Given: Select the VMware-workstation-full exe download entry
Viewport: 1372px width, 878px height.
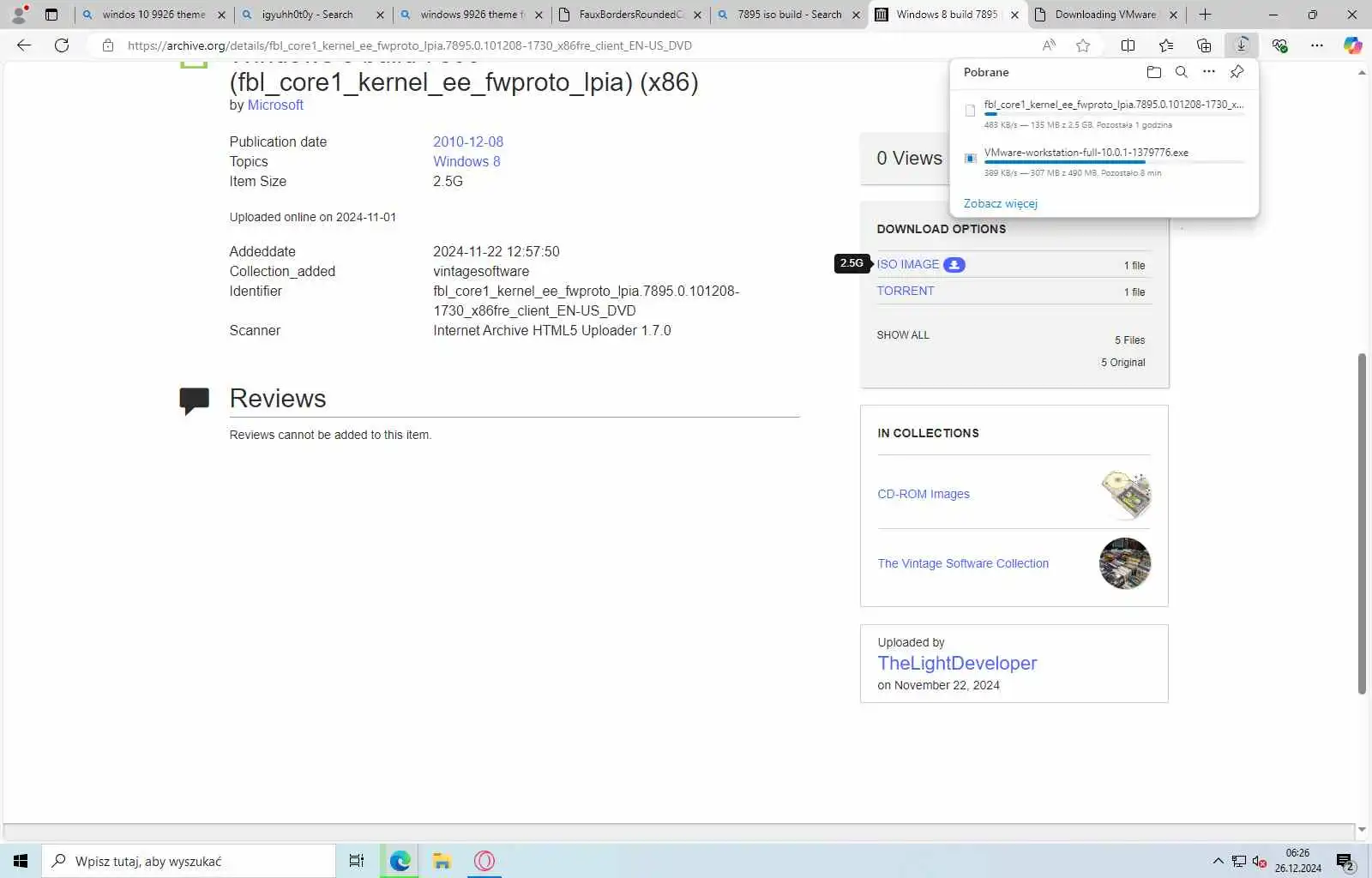Looking at the screenshot, I should (x=1104, y=161).
